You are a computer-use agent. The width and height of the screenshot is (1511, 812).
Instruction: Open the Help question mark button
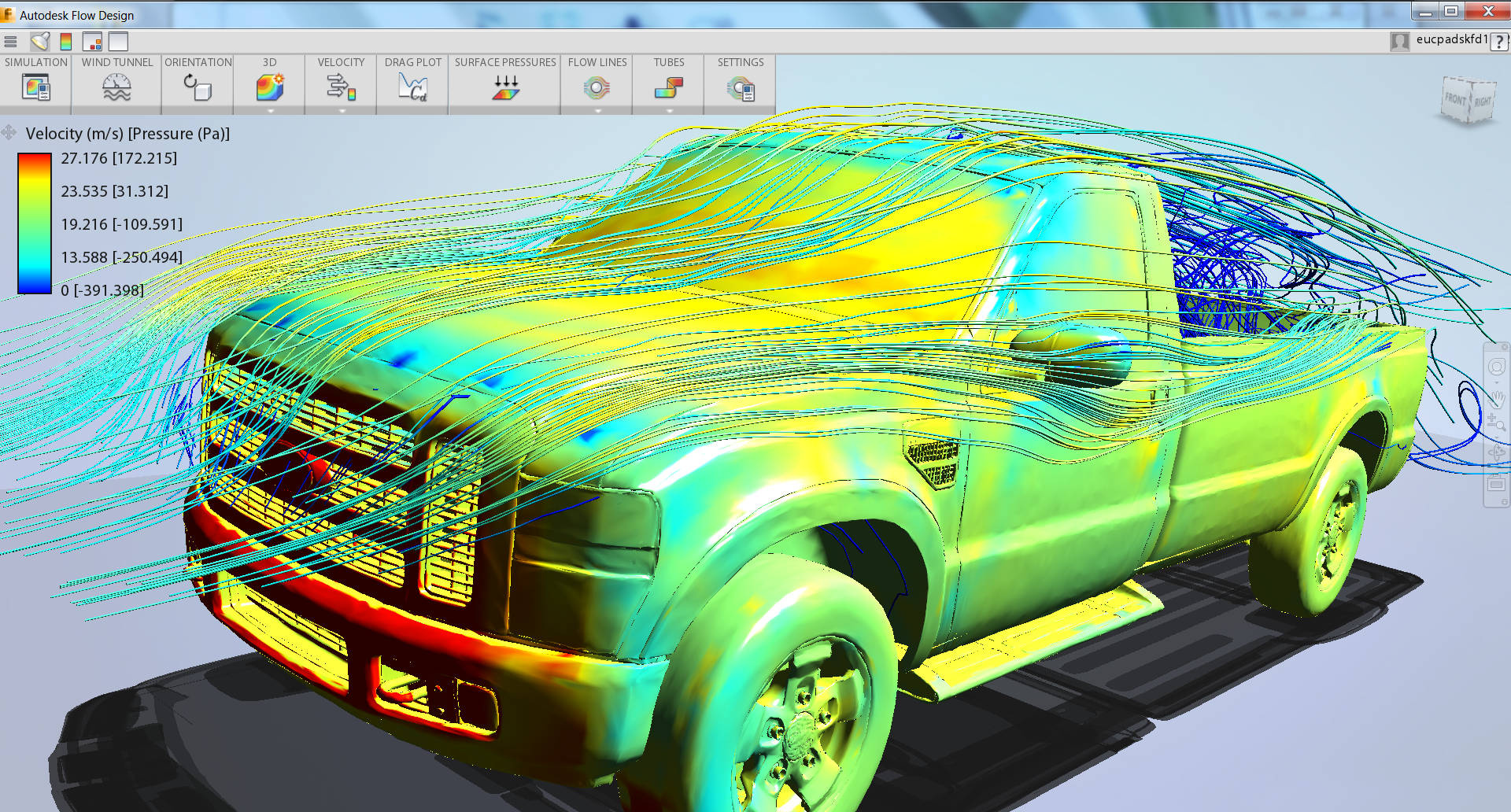tap(1499, 42)
